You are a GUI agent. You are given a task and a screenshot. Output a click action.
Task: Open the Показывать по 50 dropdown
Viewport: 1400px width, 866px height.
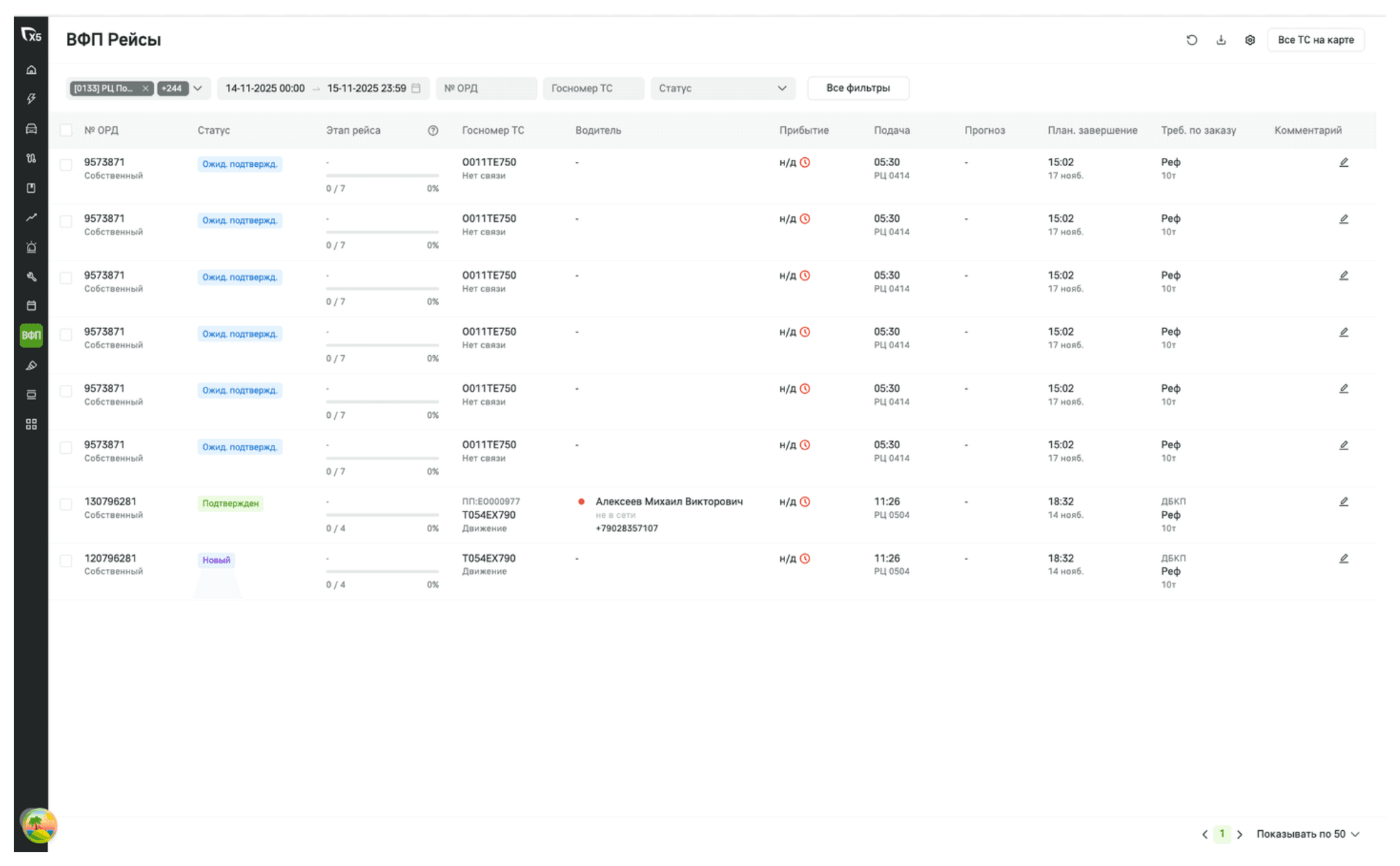coord(1307,834)
